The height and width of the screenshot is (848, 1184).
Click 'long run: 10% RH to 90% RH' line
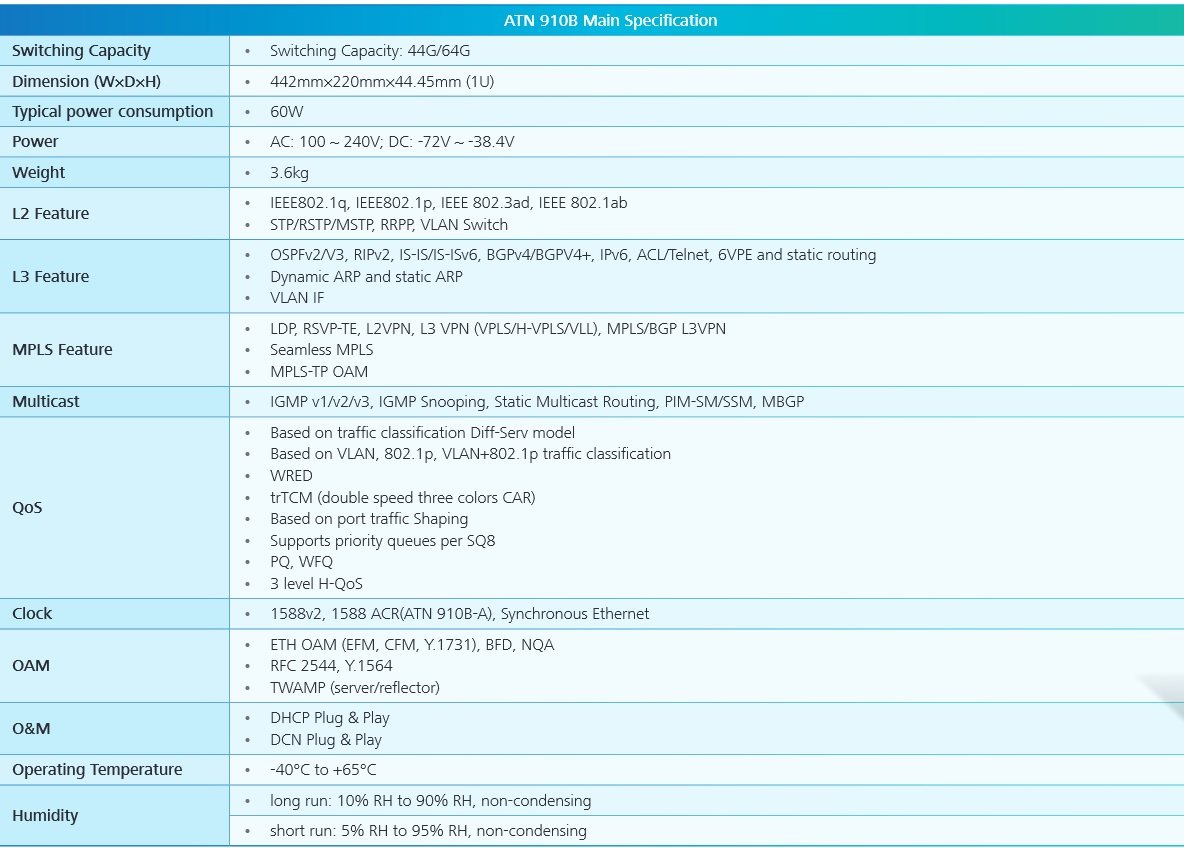(430, 801)
